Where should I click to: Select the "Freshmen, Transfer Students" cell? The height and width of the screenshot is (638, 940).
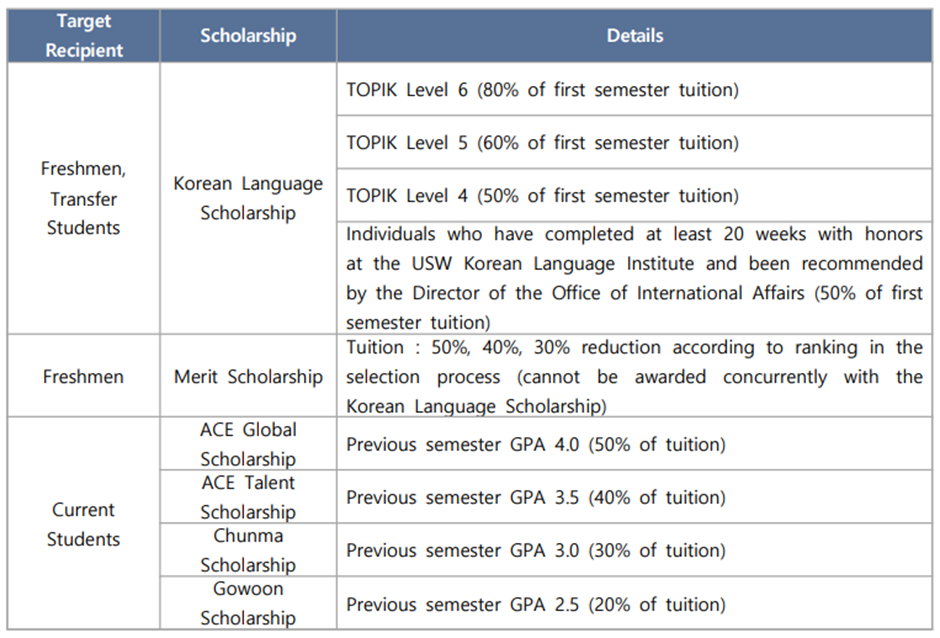coord(83,198)
